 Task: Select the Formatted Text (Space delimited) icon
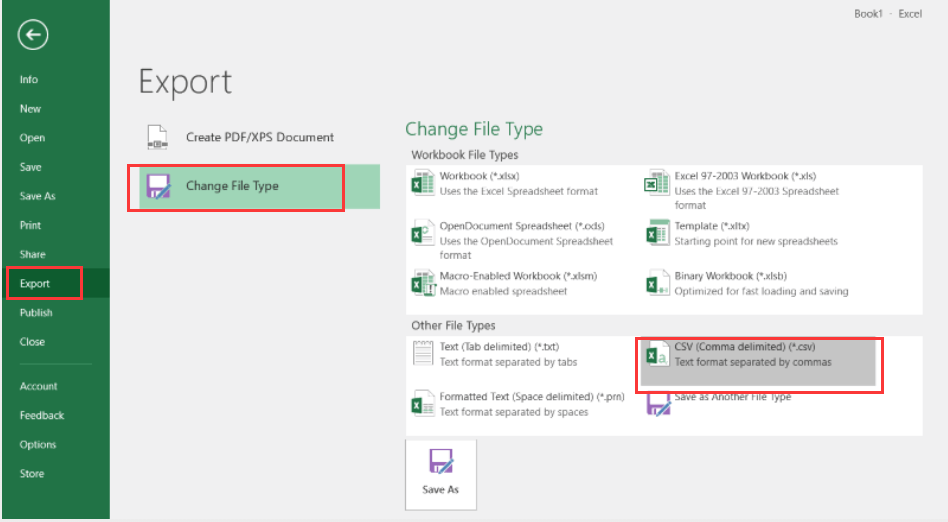422,404
